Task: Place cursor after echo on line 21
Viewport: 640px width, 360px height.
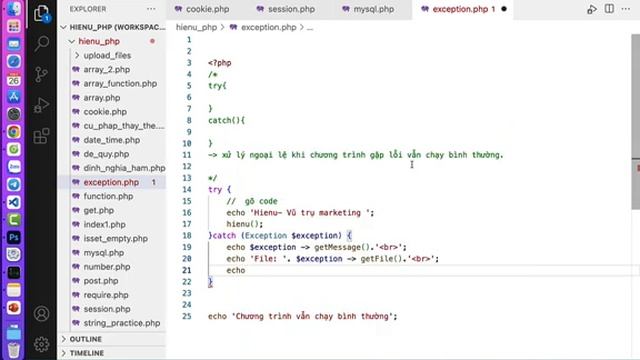Action: 246,270
